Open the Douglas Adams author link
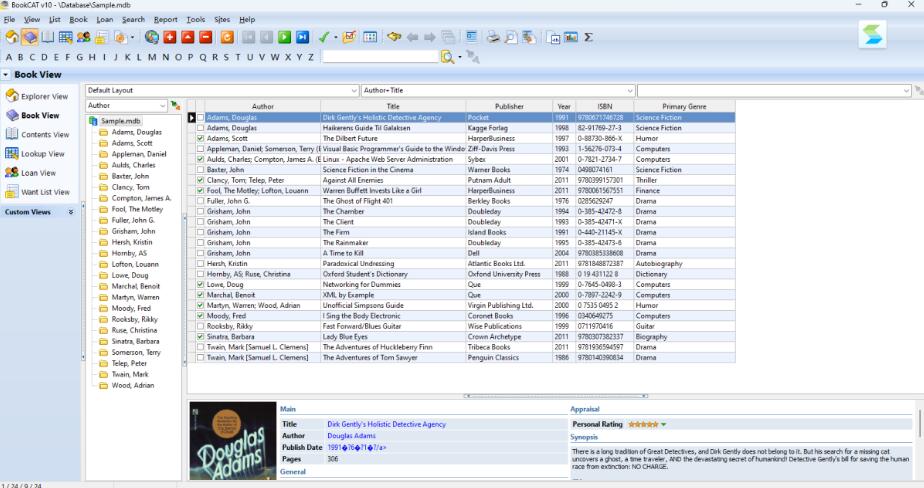The height and width of the screenshot is (488, 924). [x=351, y=436]
